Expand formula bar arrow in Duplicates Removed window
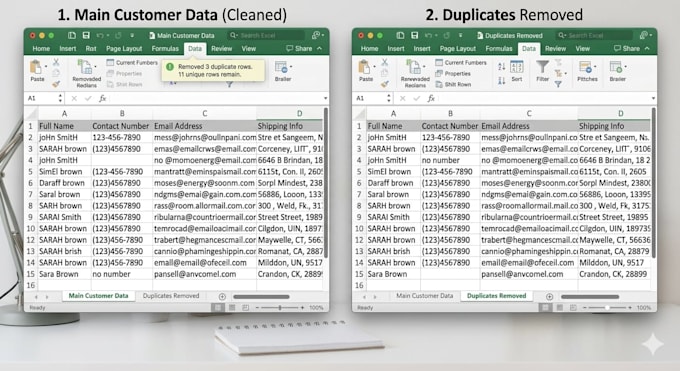 (653, 98)
